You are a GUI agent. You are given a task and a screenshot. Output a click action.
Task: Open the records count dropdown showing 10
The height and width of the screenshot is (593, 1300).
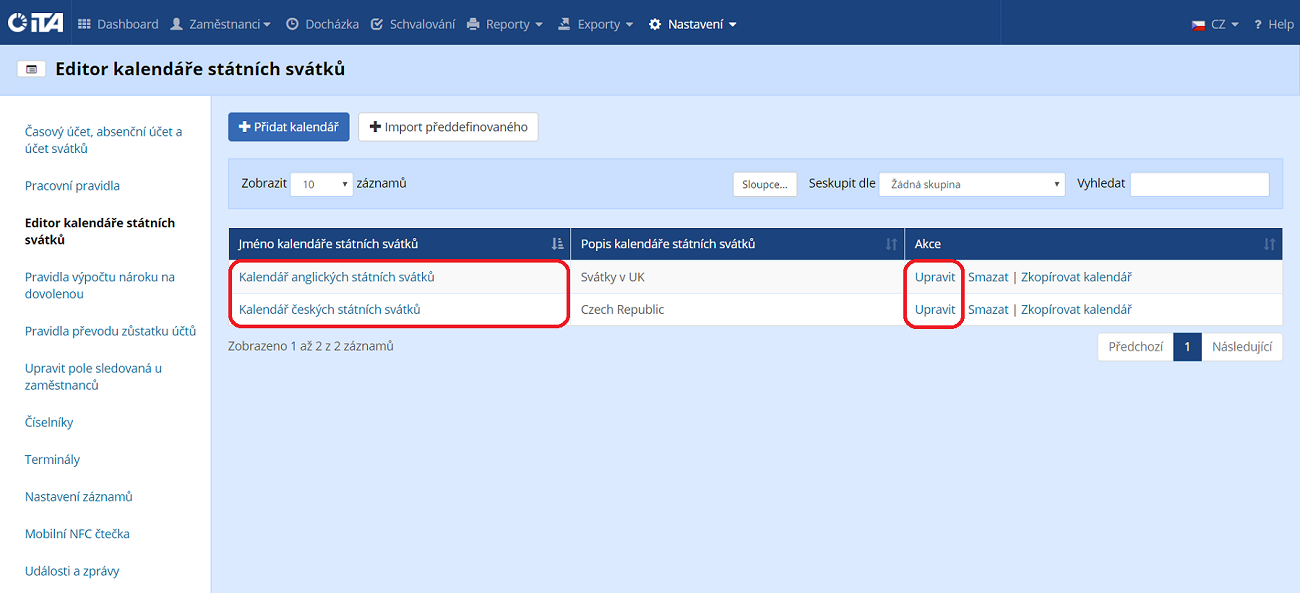pyautogui.click(x=322, y=184)
